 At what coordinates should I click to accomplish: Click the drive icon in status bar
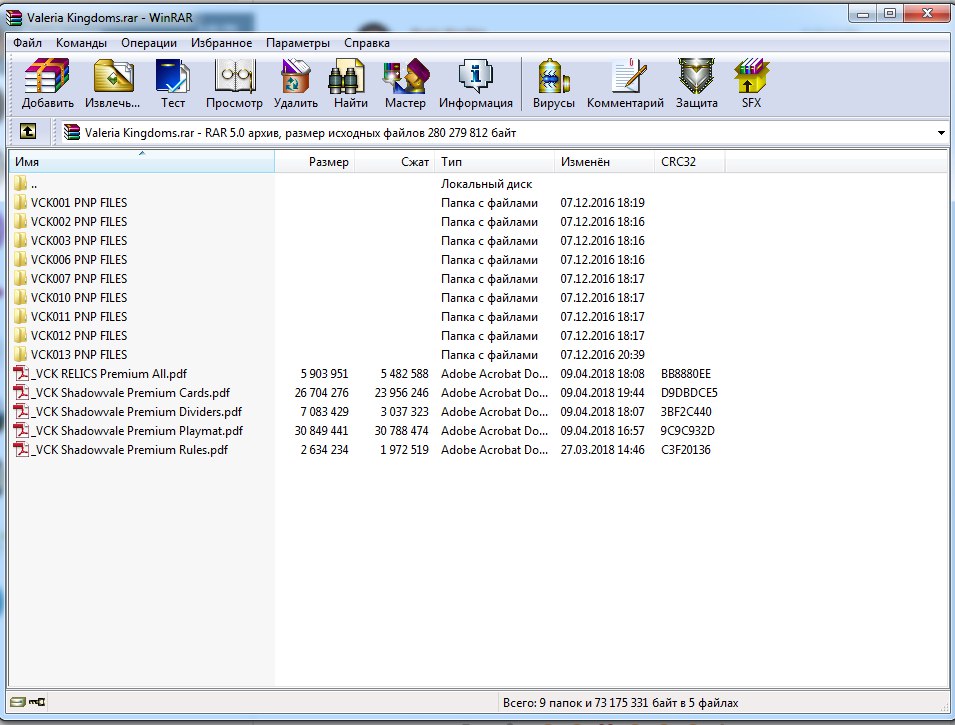pos(18,702)
